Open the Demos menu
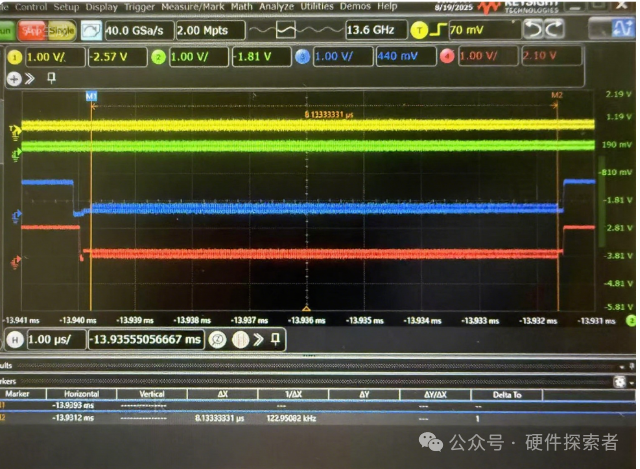Screen dimensions: 640x469 coord(355,6)
